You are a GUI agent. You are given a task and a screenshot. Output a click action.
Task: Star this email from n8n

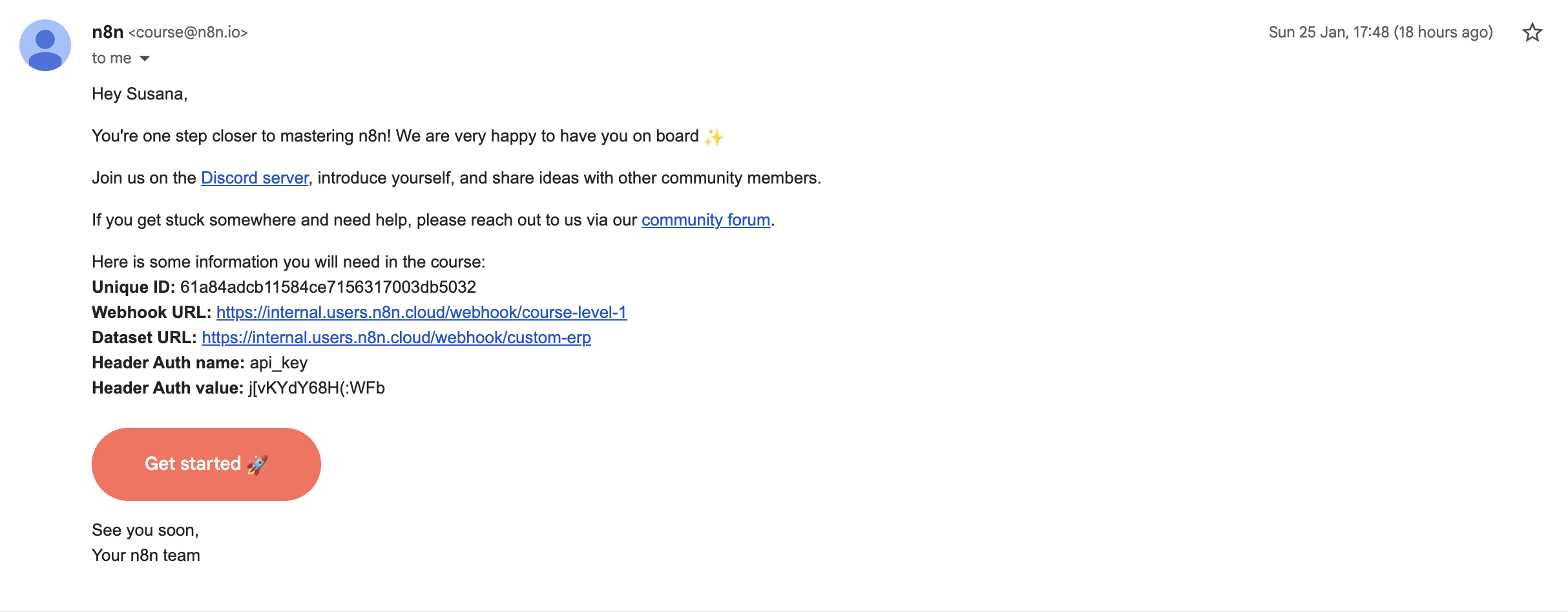coord(1532,32)
